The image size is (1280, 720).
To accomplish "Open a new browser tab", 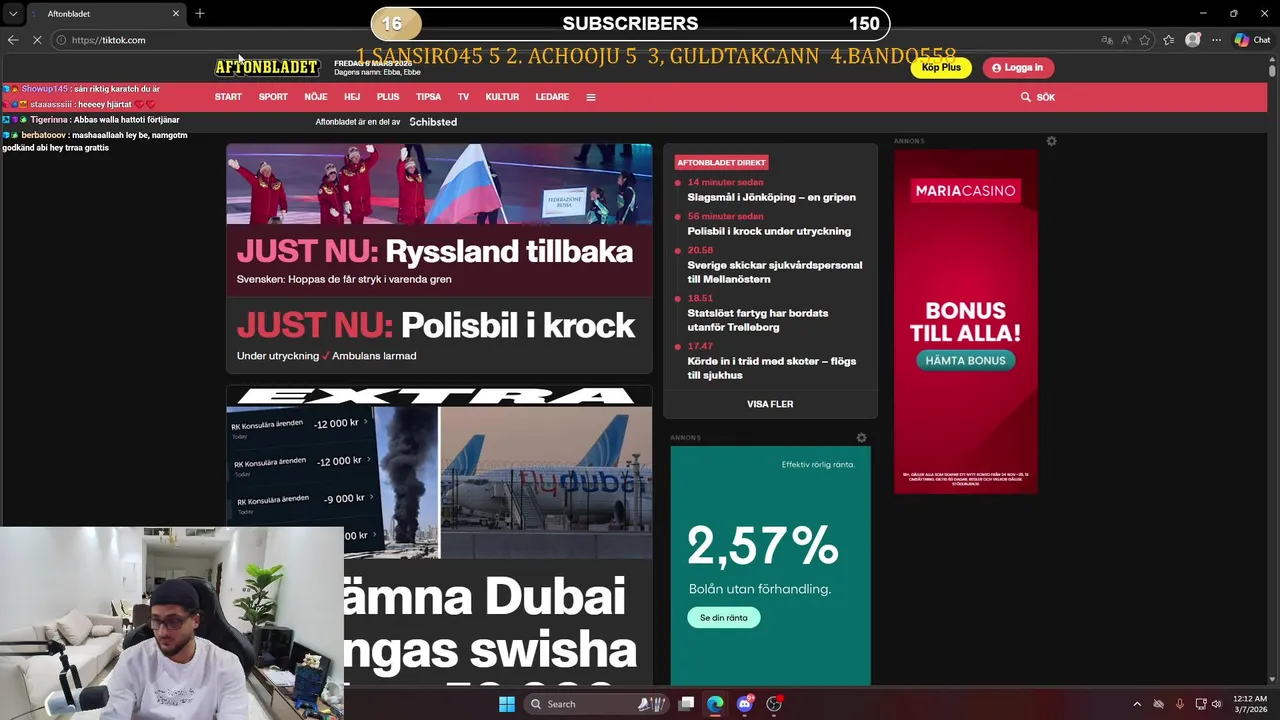I will click(x=200, y=13).
